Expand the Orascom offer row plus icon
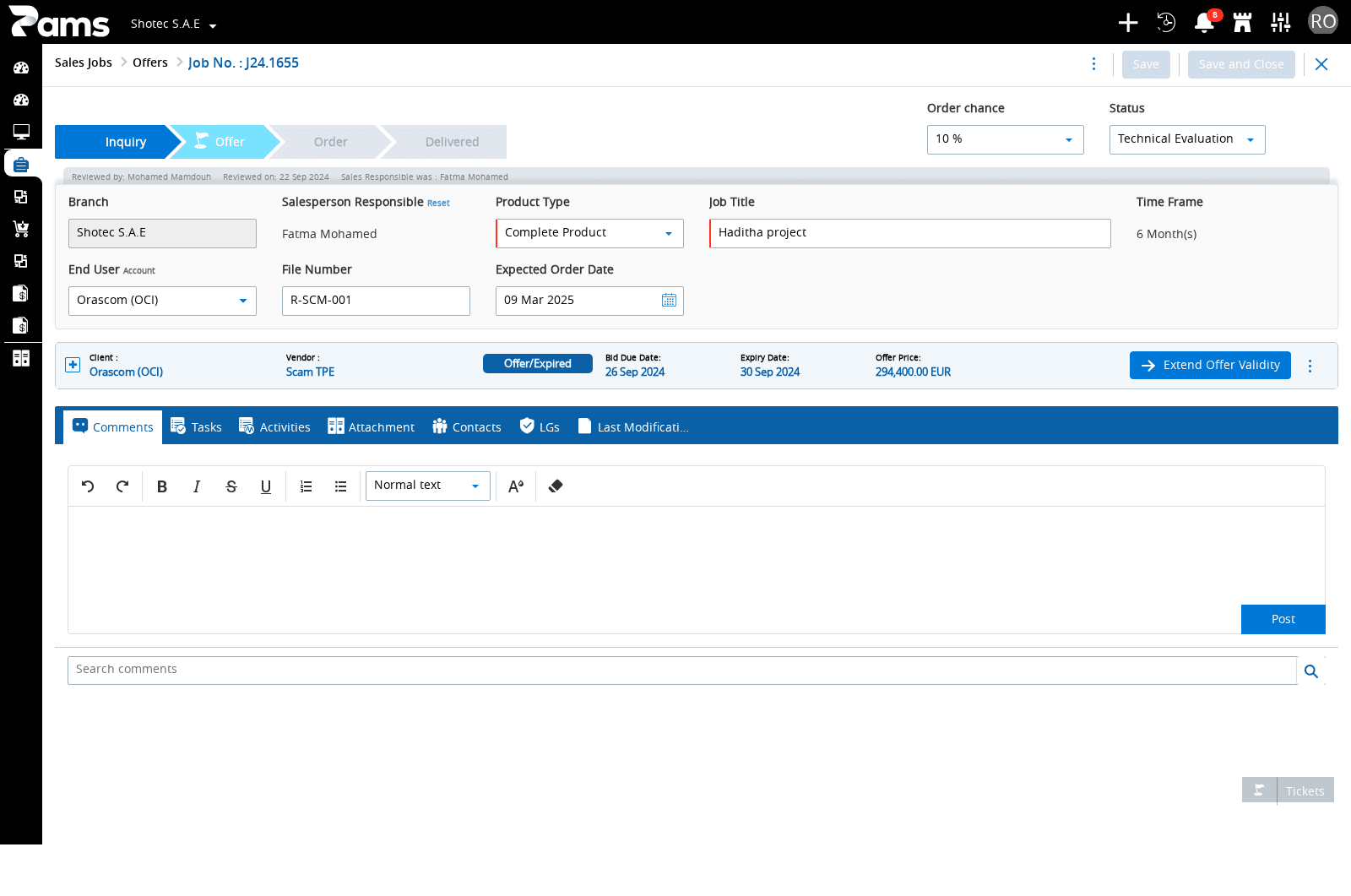 [73, 365]
